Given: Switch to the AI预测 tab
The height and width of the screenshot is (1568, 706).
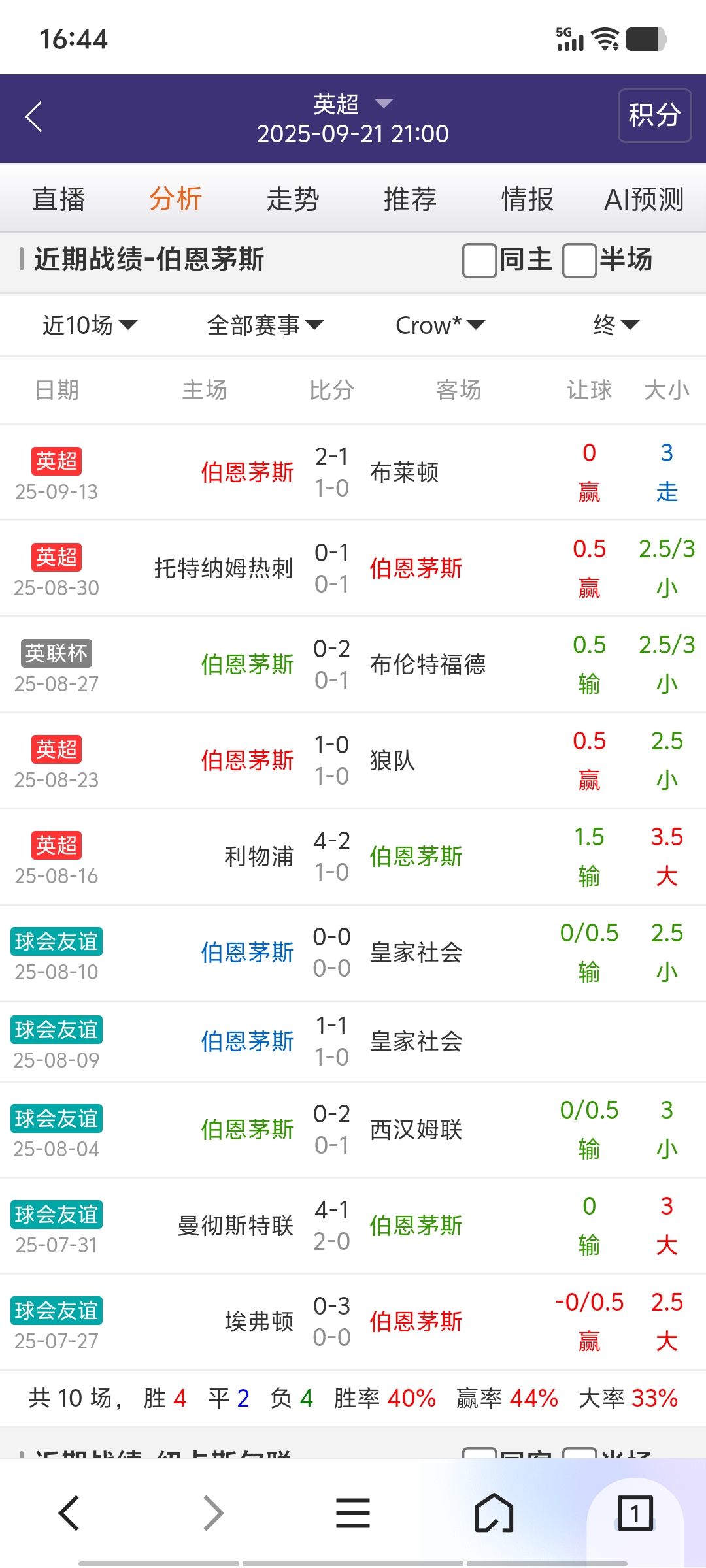Looking at the screenshot, I should [x=644, y=199].
